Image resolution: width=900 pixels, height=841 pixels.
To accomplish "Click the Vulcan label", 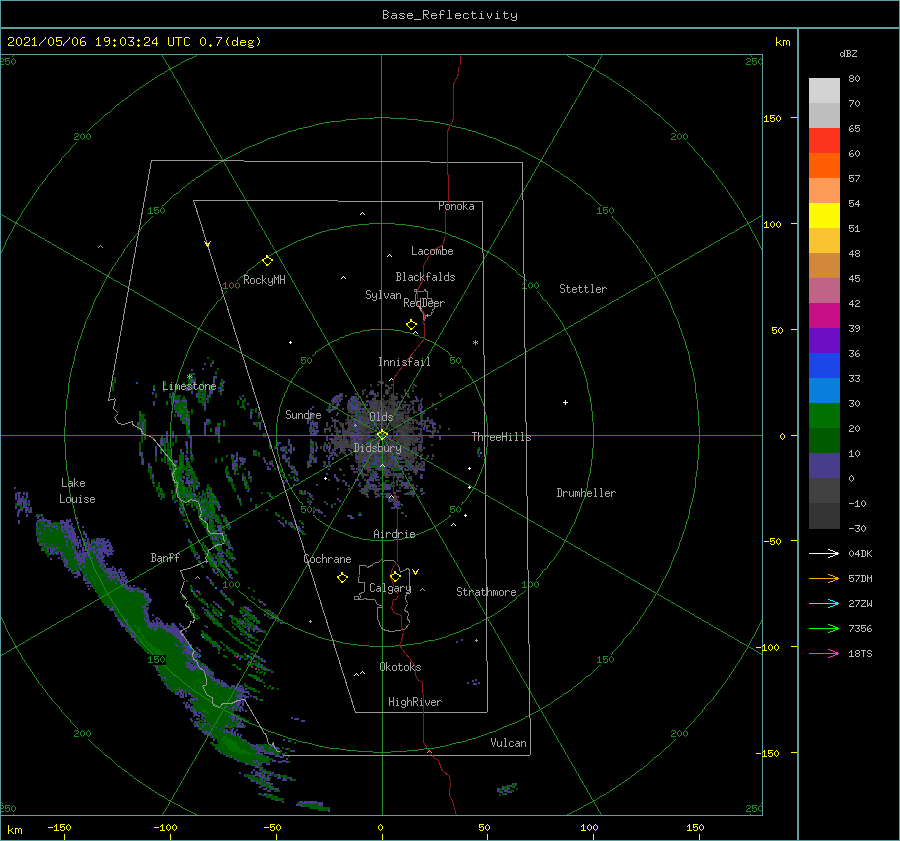I will tap(509, 743).
